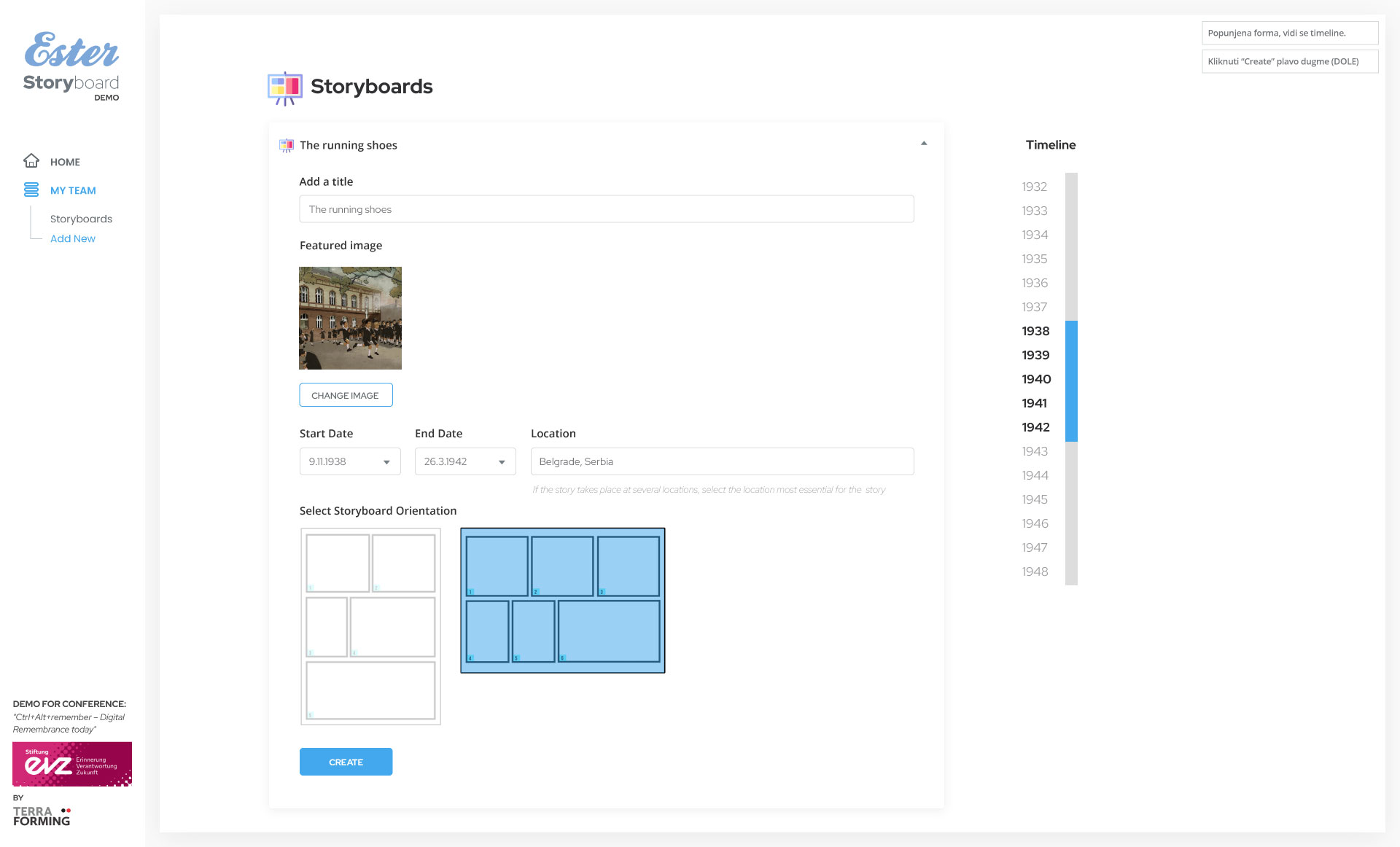The height and width of the screenshot is (847, 1400).
Task: Click the CHANGE IMAGE button
Action: pyautogui.click(x=346, y=395)
